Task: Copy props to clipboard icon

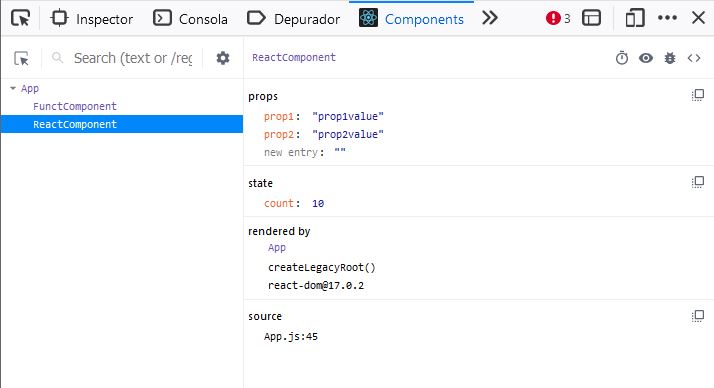Action: tap(698, 95)
